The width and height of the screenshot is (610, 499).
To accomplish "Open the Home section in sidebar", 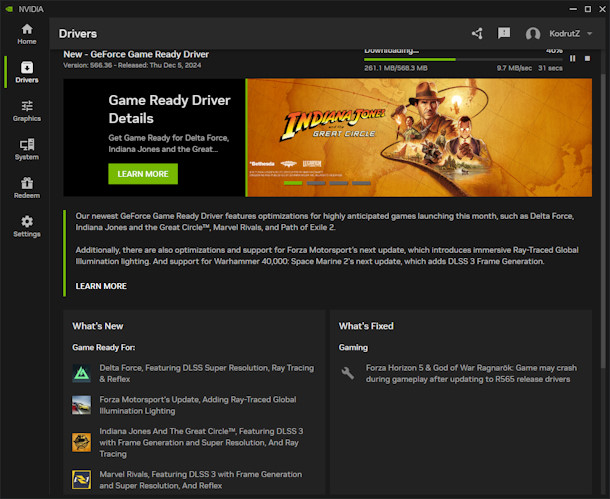I will click(x=26, y=34).
